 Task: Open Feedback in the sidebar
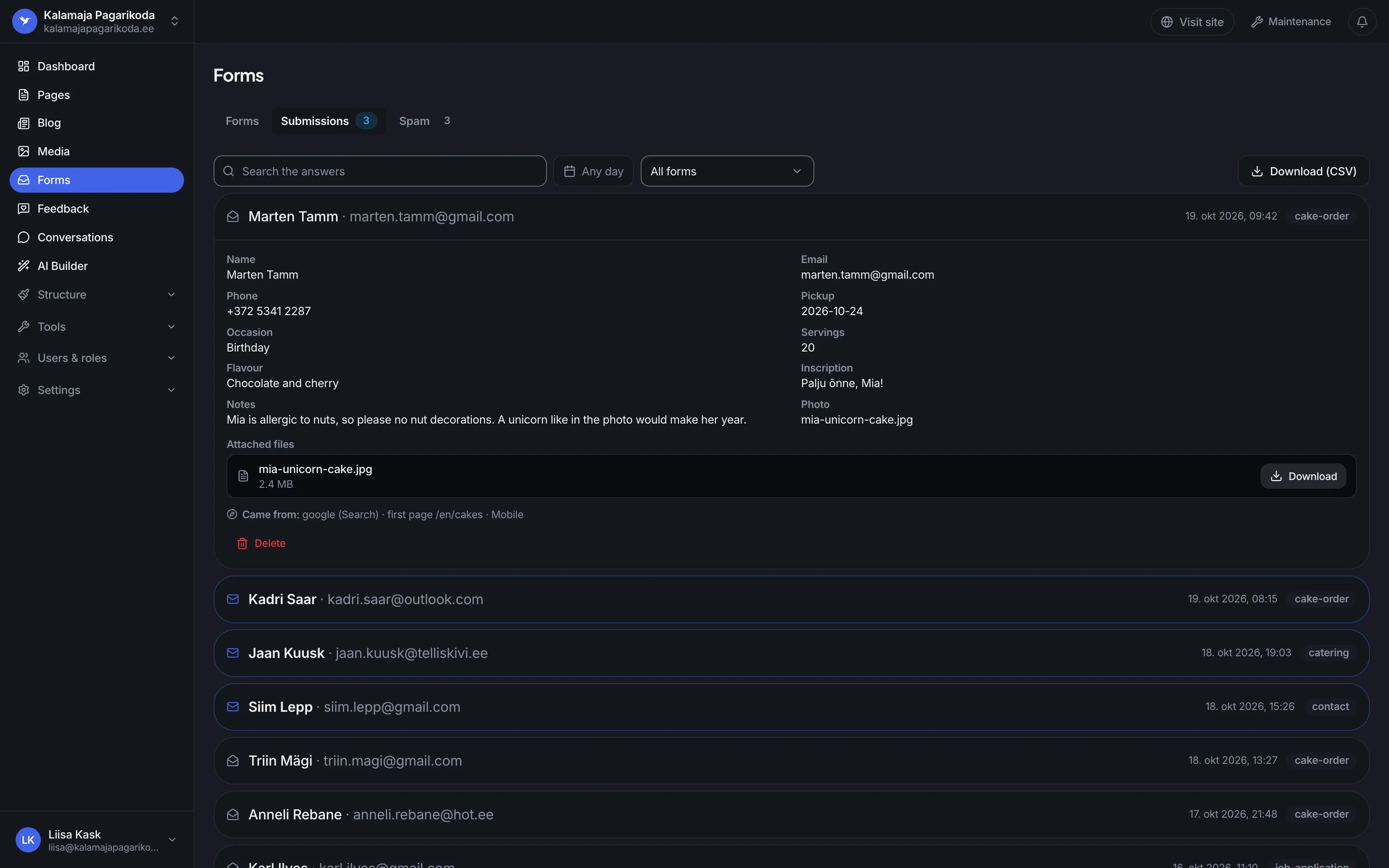point(96,208)
